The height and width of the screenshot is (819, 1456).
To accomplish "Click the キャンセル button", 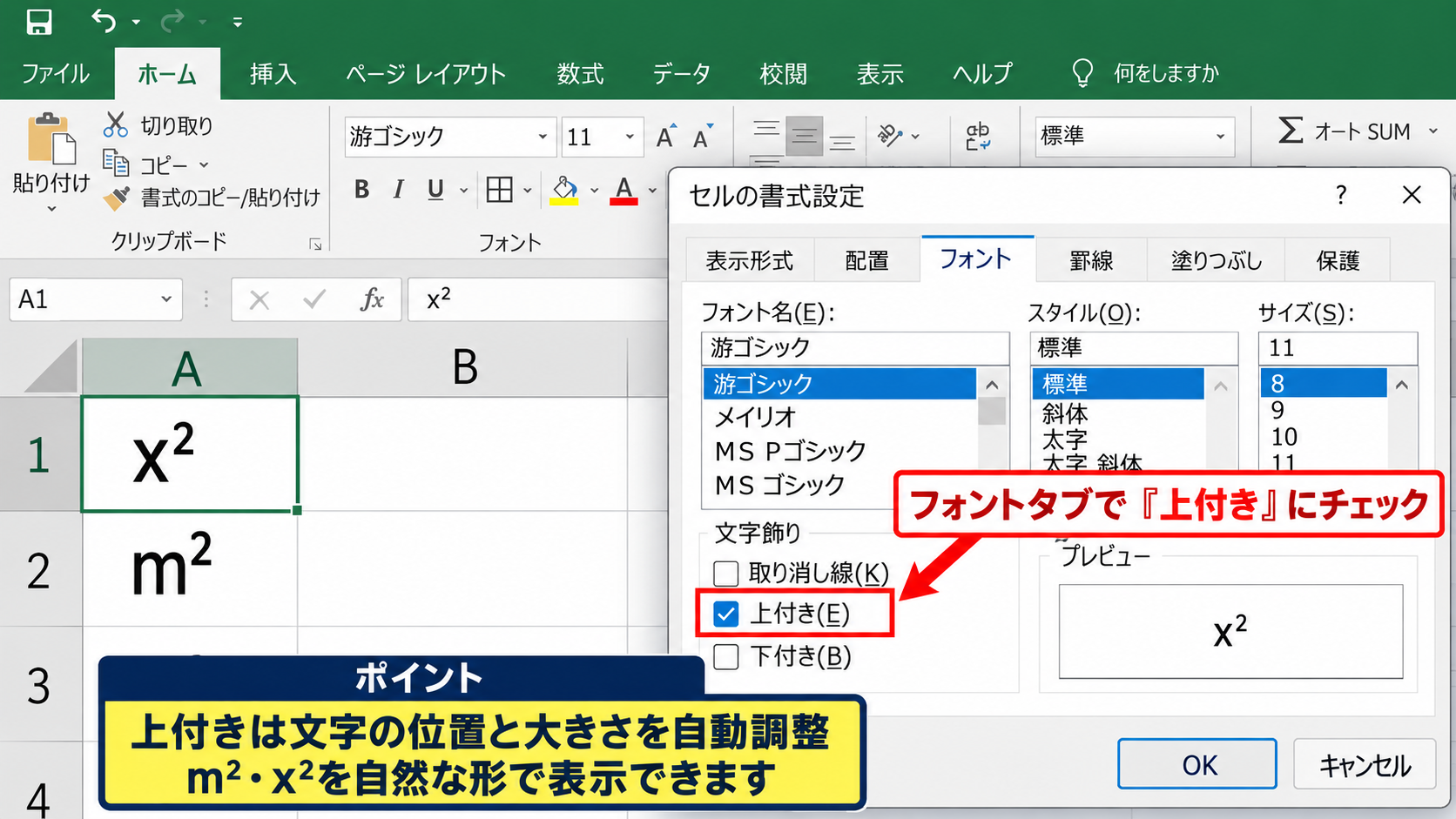I will point(1365,764).
